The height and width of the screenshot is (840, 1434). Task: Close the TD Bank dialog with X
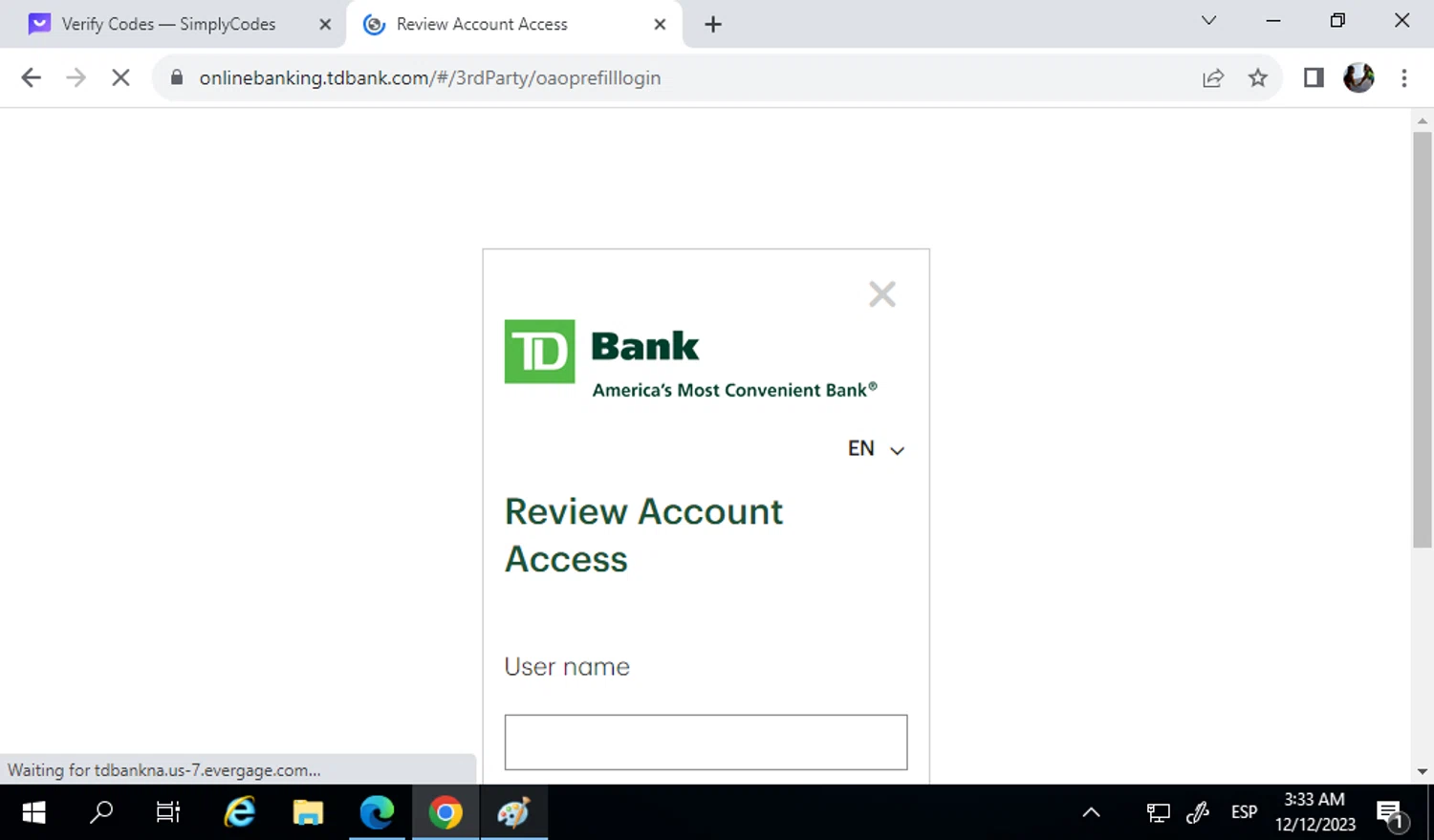[x=882, y=294]
